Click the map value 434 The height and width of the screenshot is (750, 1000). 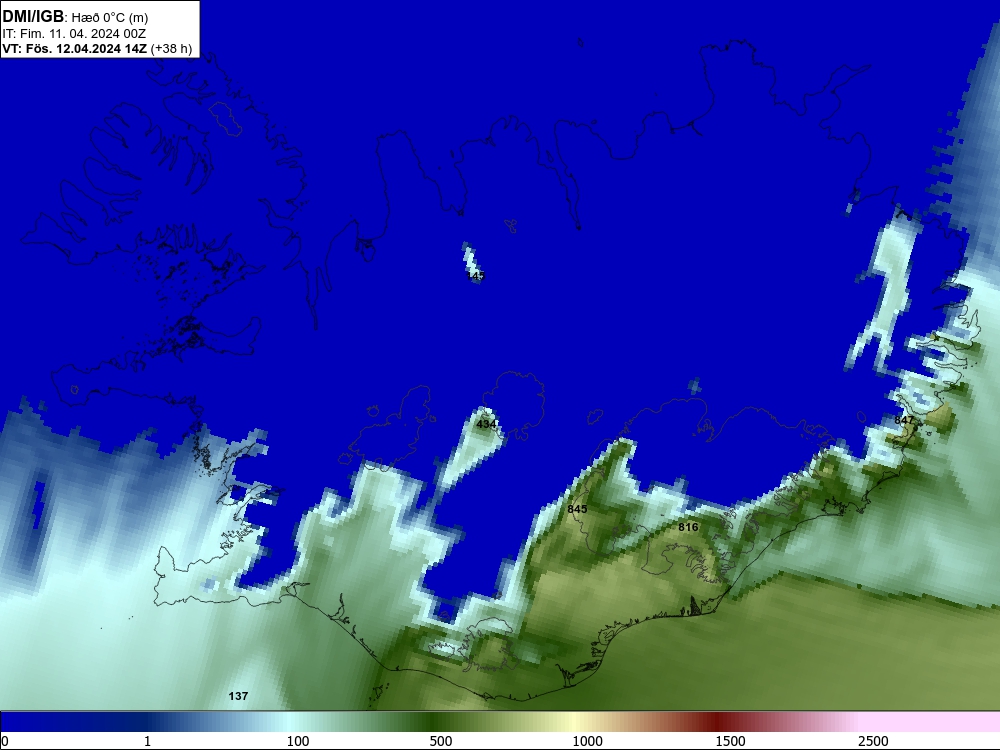click(x=487, y=423)
